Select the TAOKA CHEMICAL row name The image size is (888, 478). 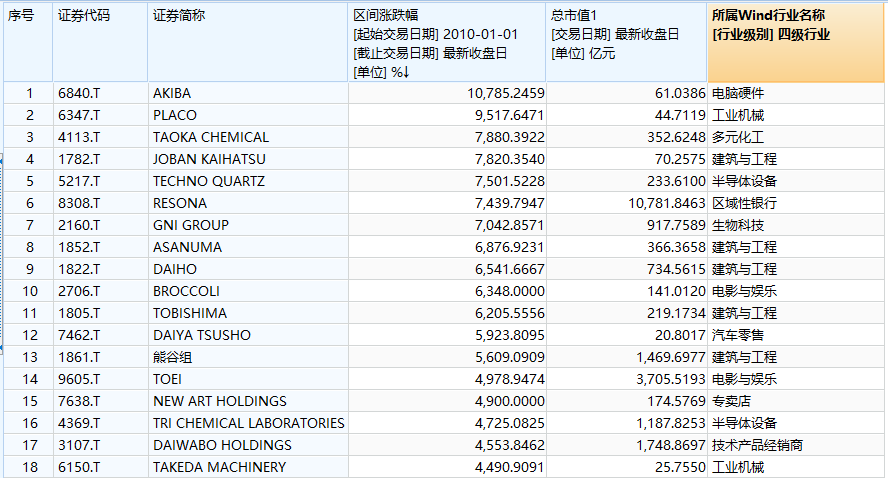(x=211, y=137)
